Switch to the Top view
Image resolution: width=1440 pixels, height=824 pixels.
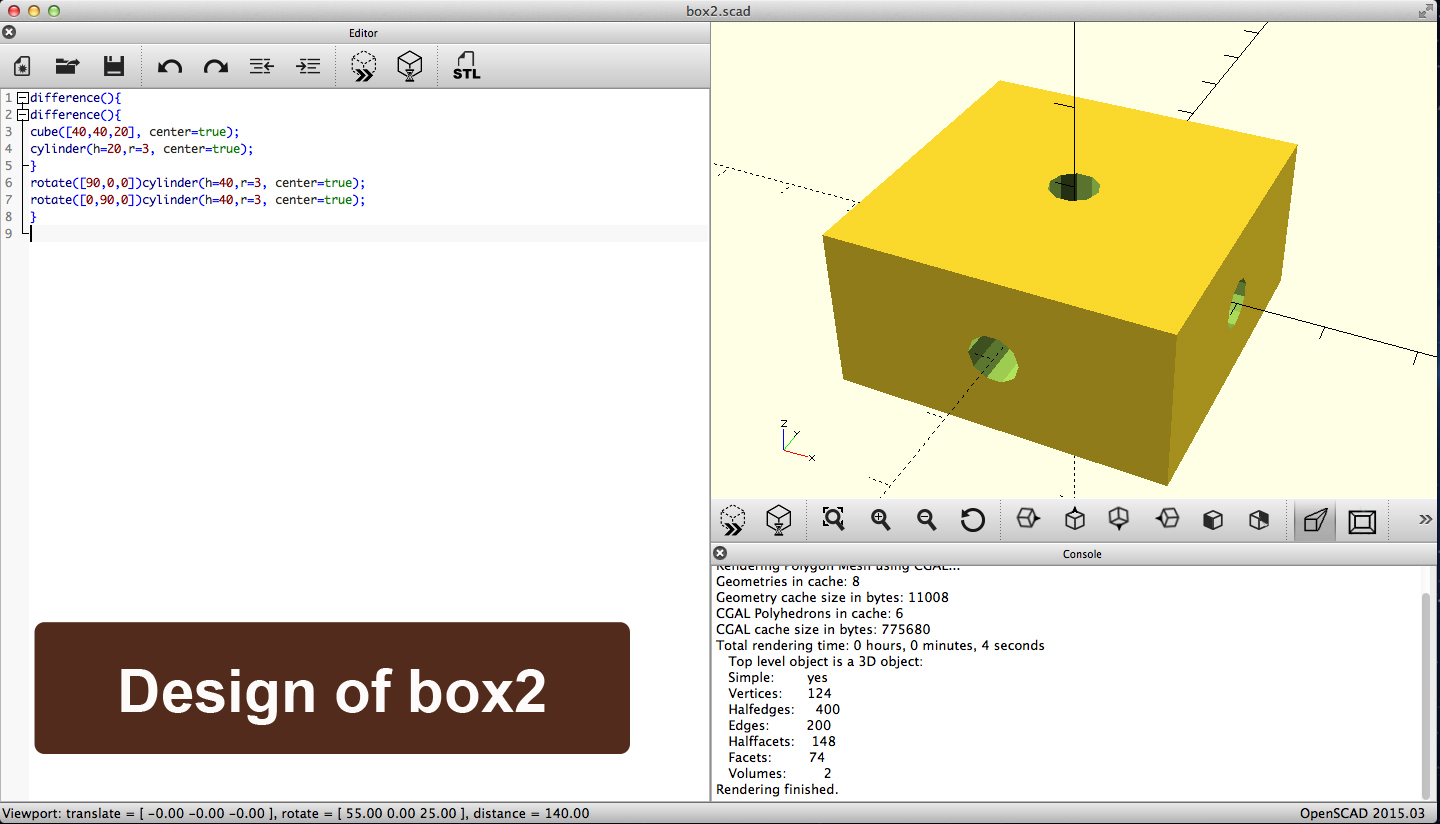[x=1074, y=519]
